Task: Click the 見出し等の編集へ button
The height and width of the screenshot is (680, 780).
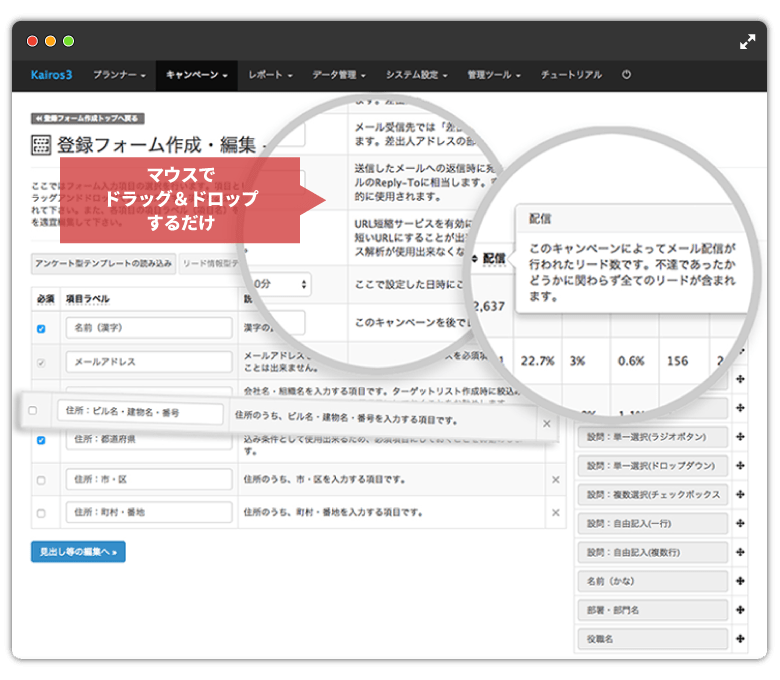Action: coord(78,551)
